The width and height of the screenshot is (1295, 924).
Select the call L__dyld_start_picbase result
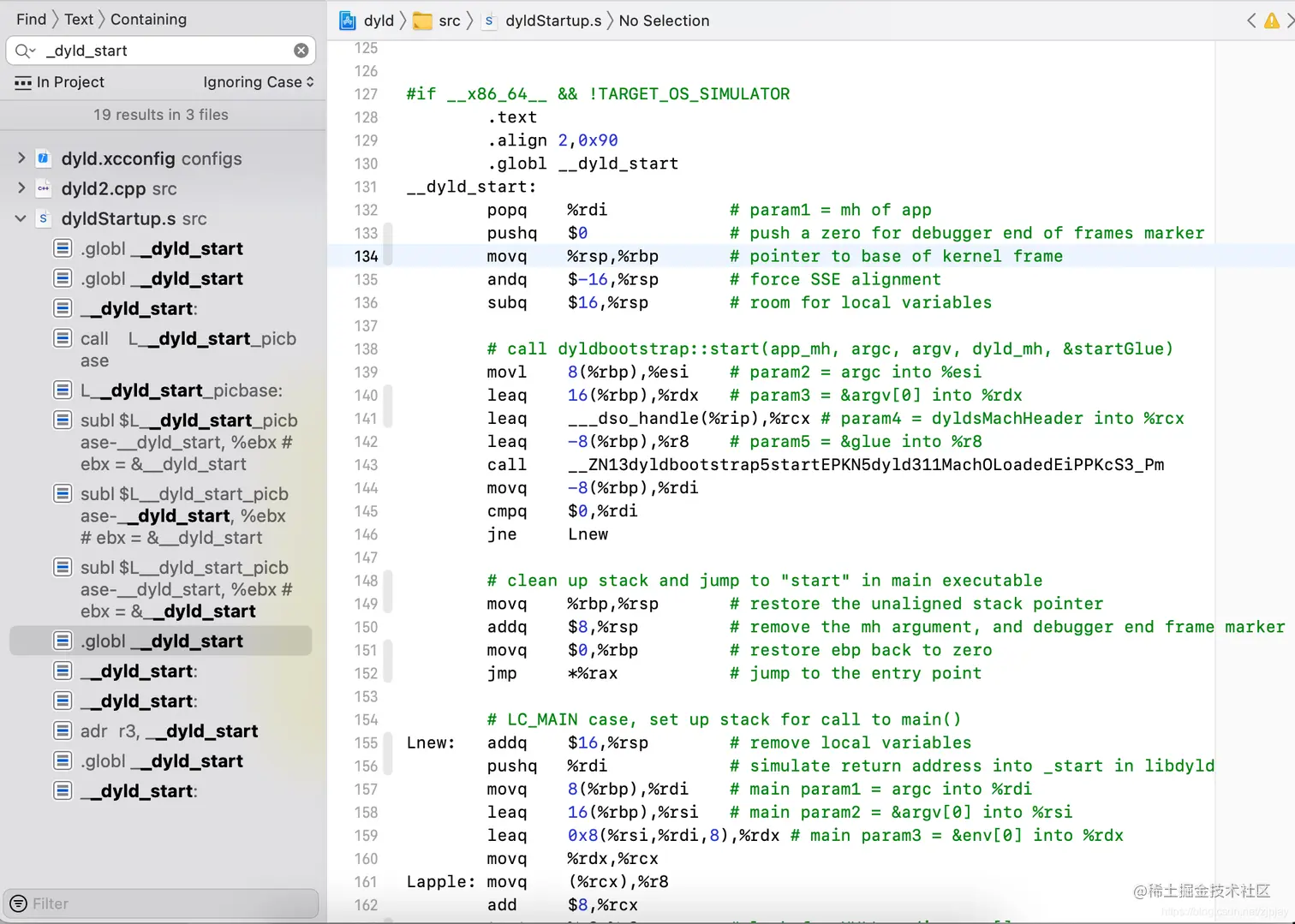point(188,349)
